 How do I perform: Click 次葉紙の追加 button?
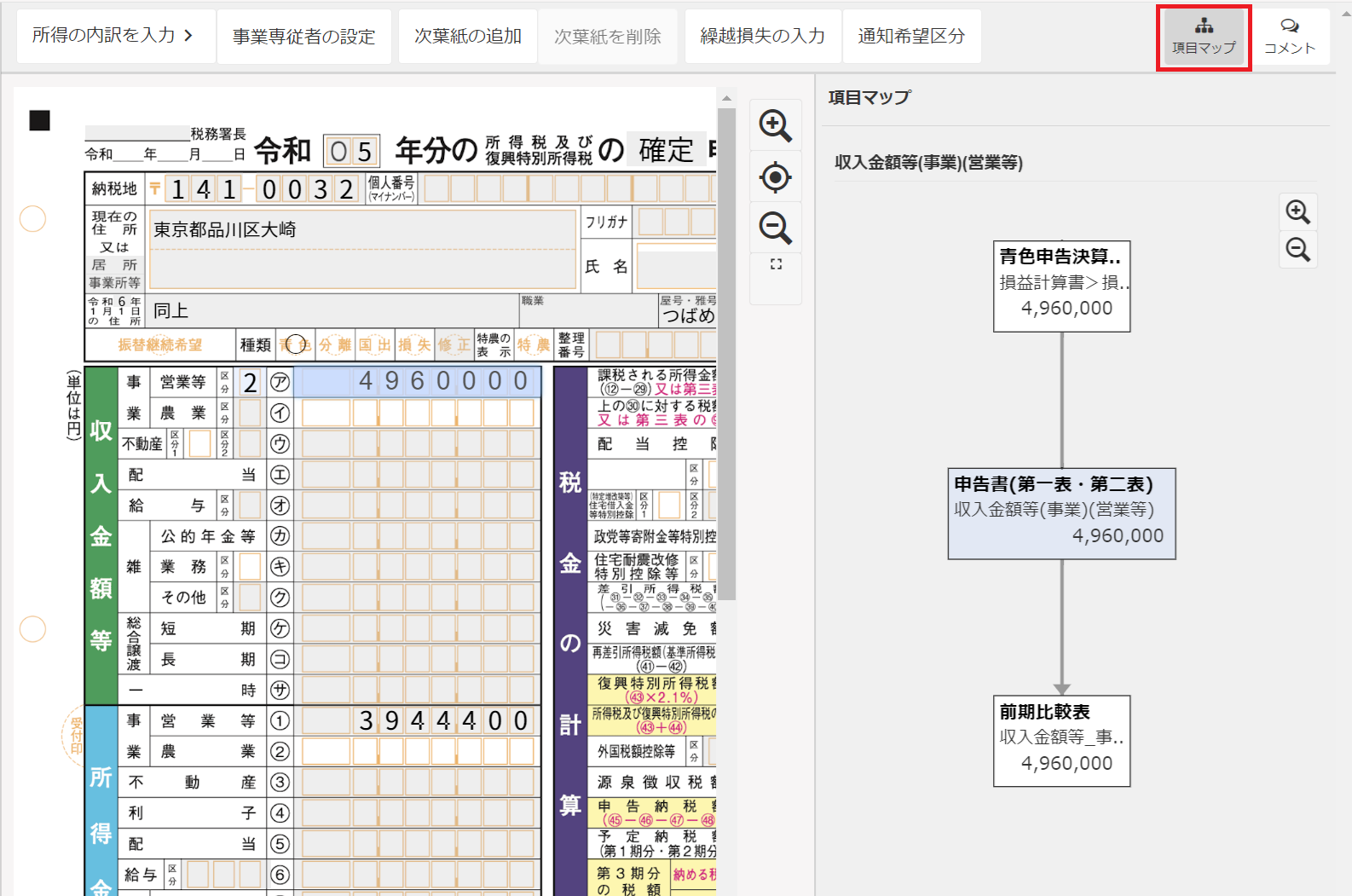[x=467, y=36]
